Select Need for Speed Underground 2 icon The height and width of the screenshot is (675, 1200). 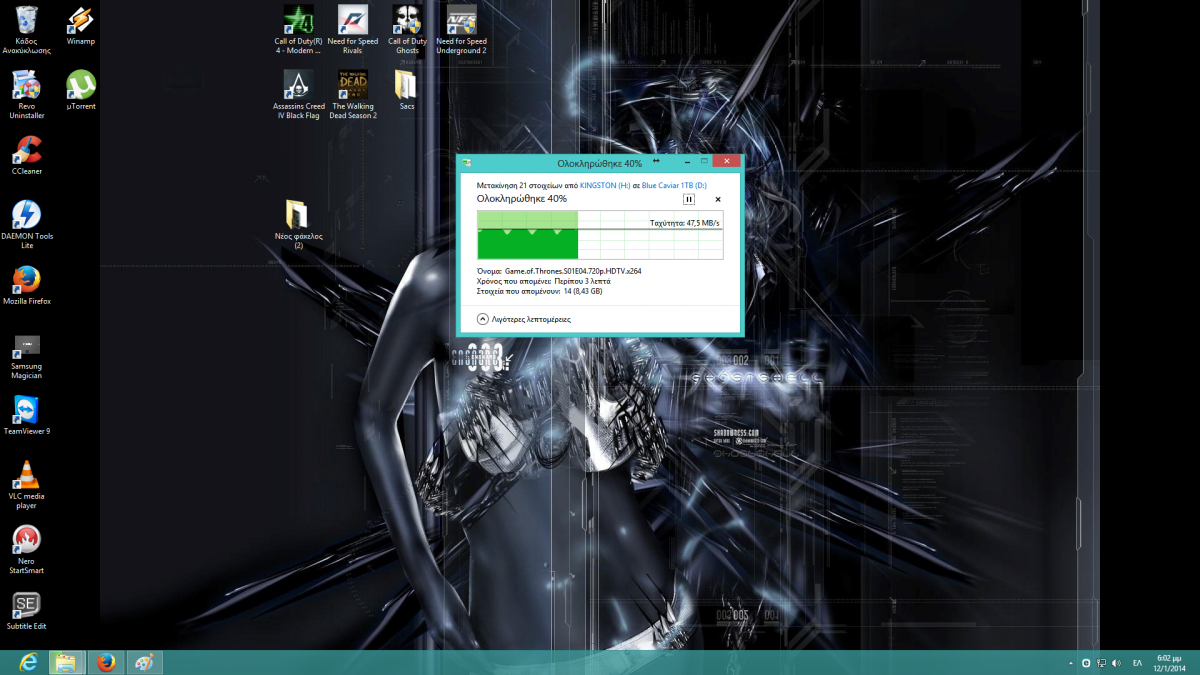[x=461, y=29]
